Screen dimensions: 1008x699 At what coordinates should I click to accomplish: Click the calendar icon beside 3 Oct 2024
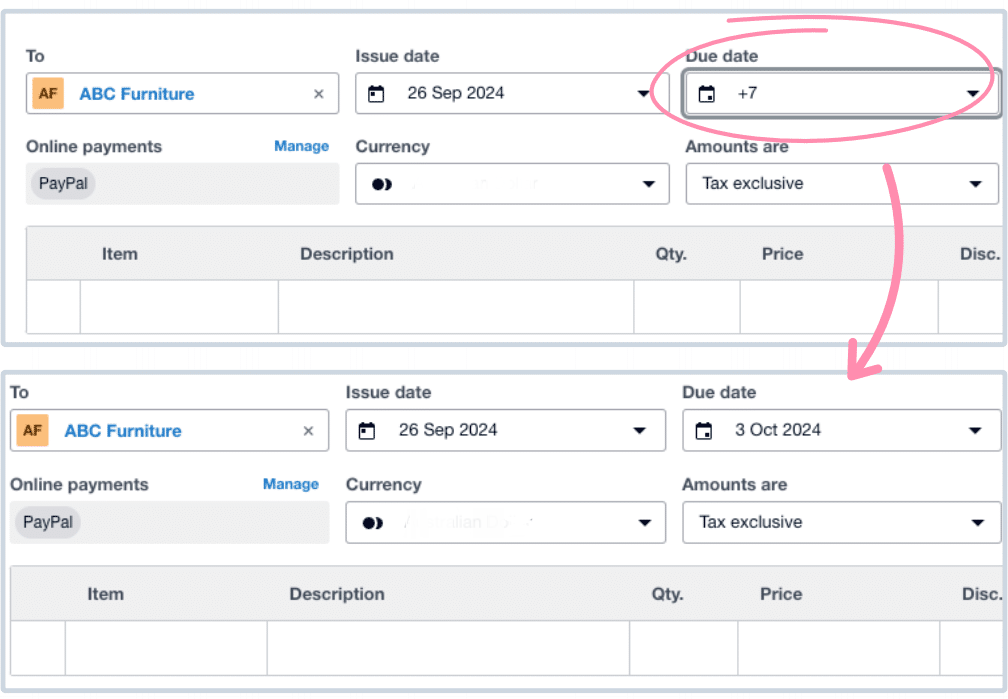[704, 431]
